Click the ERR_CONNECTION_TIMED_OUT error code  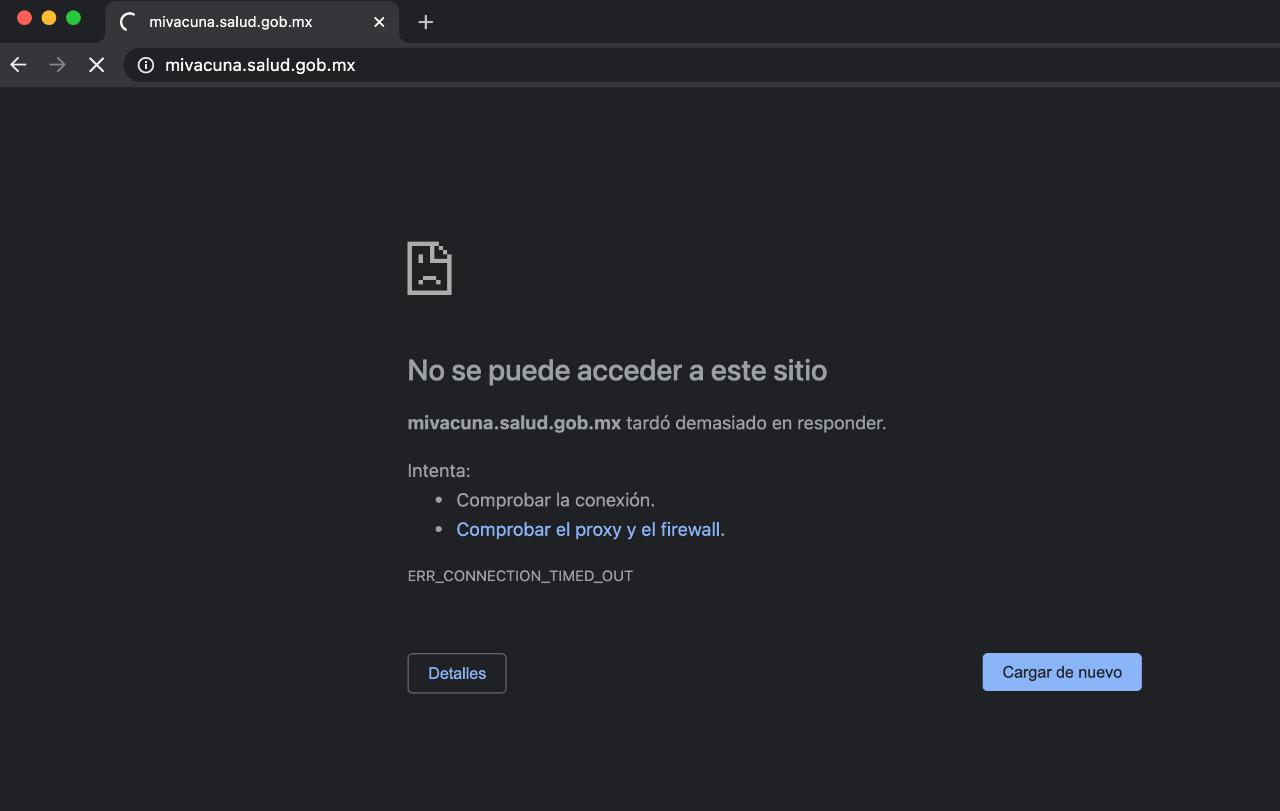tap(520, 576)
